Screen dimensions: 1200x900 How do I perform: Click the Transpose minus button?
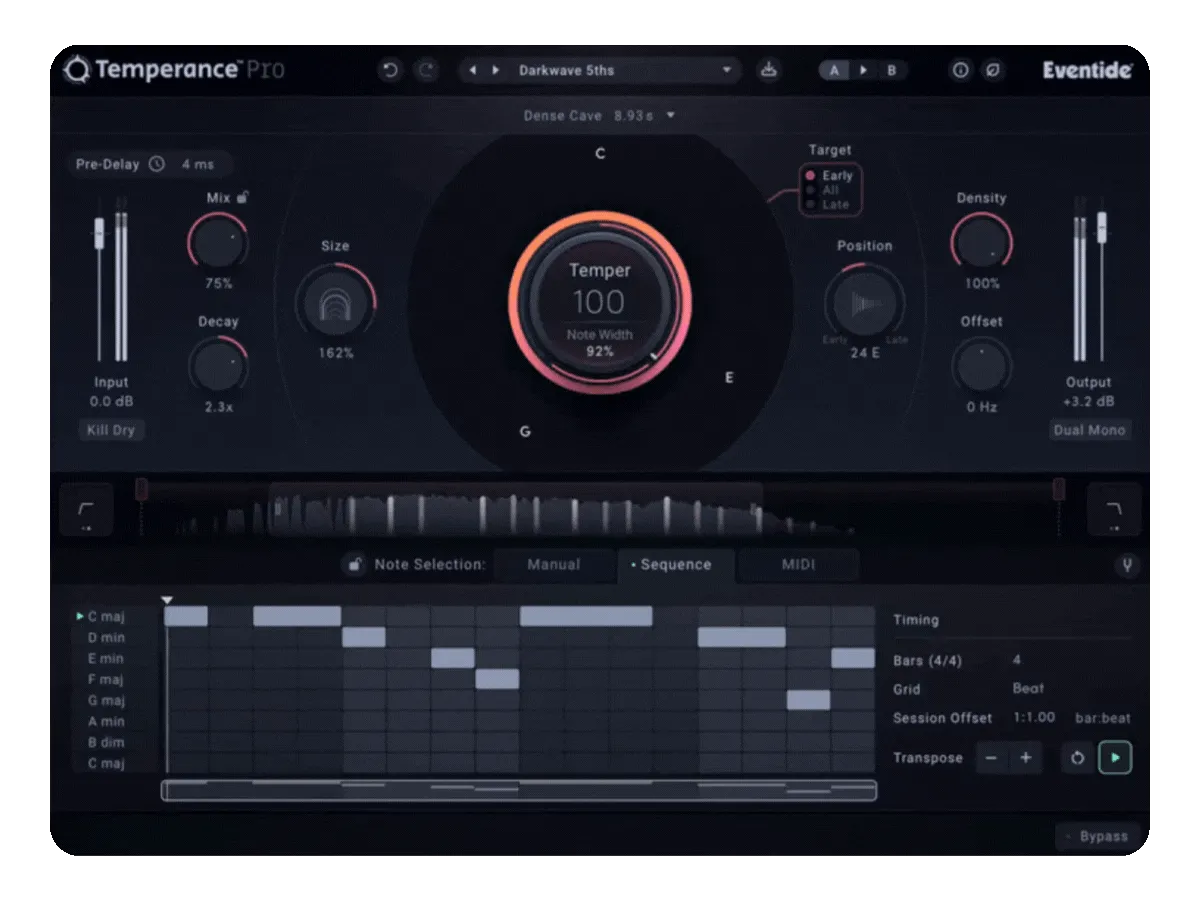click(x=991, y=758)
